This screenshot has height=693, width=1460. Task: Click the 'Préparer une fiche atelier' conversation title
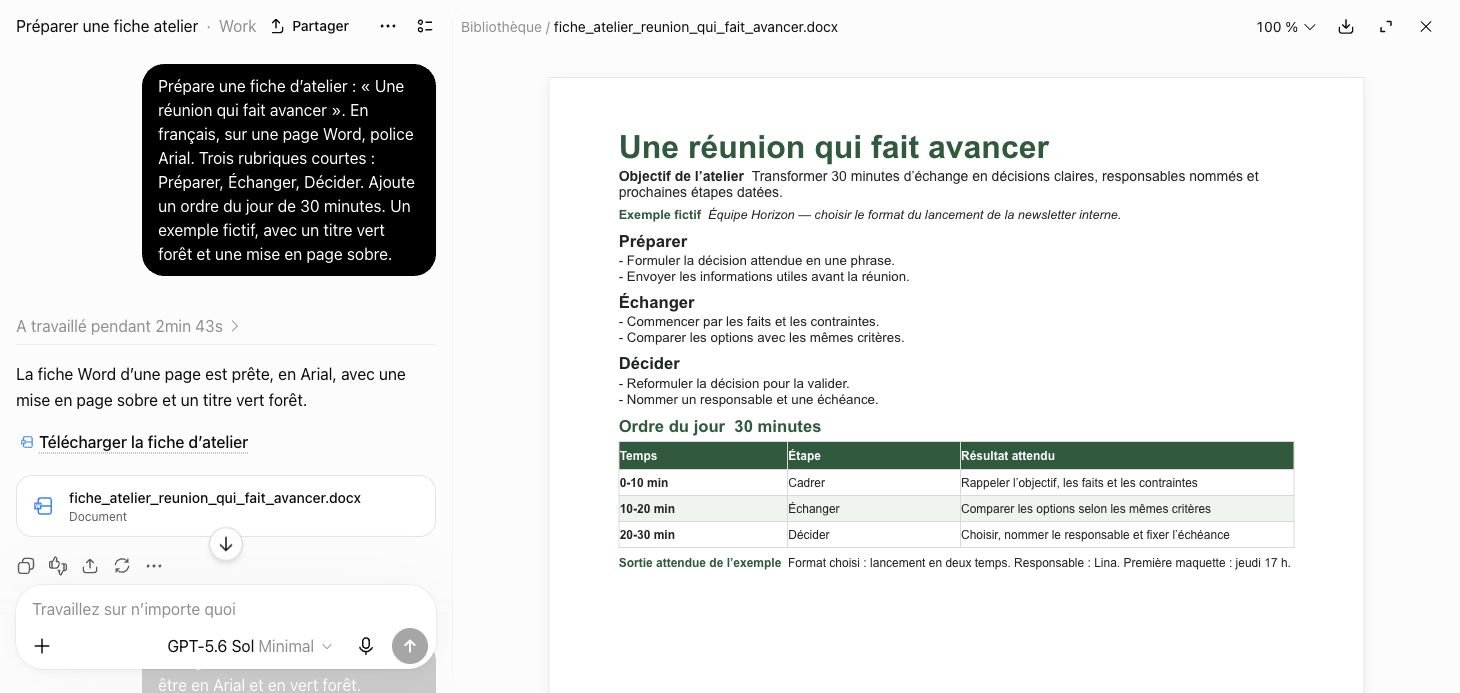(x=107, y=26)
